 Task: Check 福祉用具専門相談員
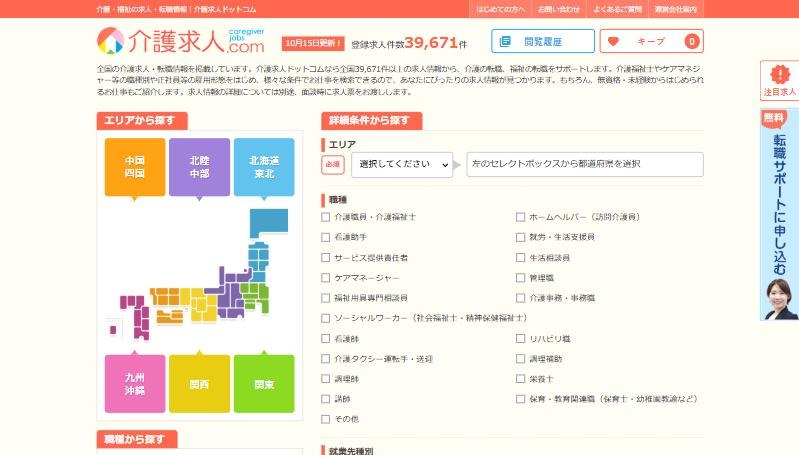326,298
